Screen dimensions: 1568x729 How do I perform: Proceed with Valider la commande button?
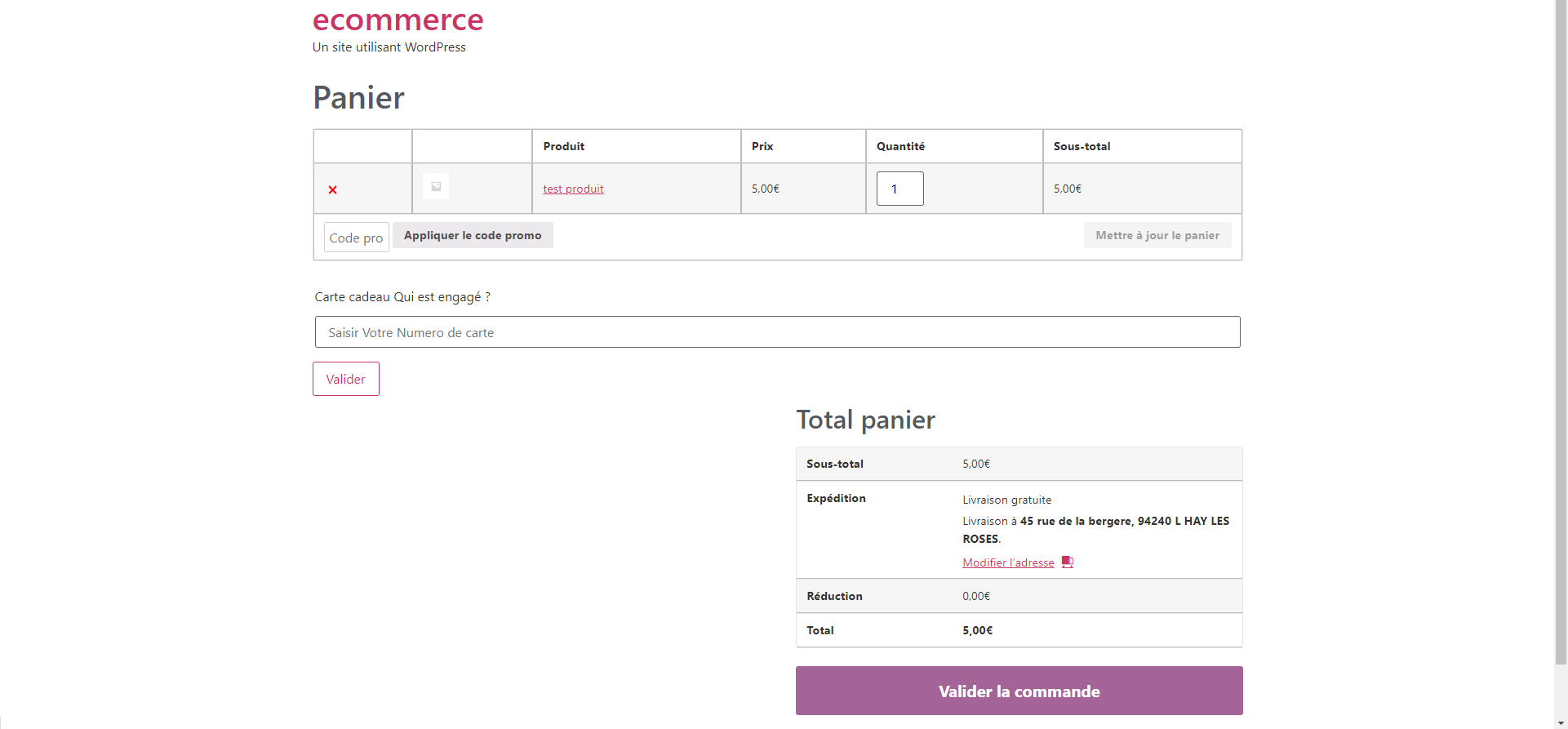pos(1019,691)
